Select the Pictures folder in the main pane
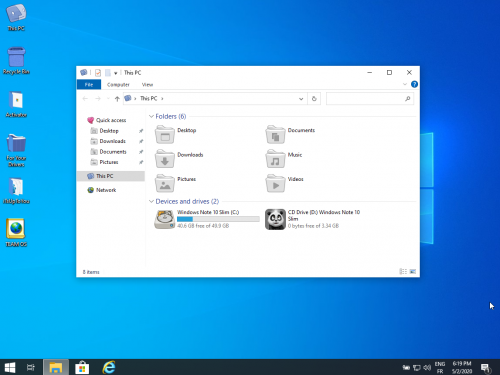The image size is (500, 375). pos(175,183)
